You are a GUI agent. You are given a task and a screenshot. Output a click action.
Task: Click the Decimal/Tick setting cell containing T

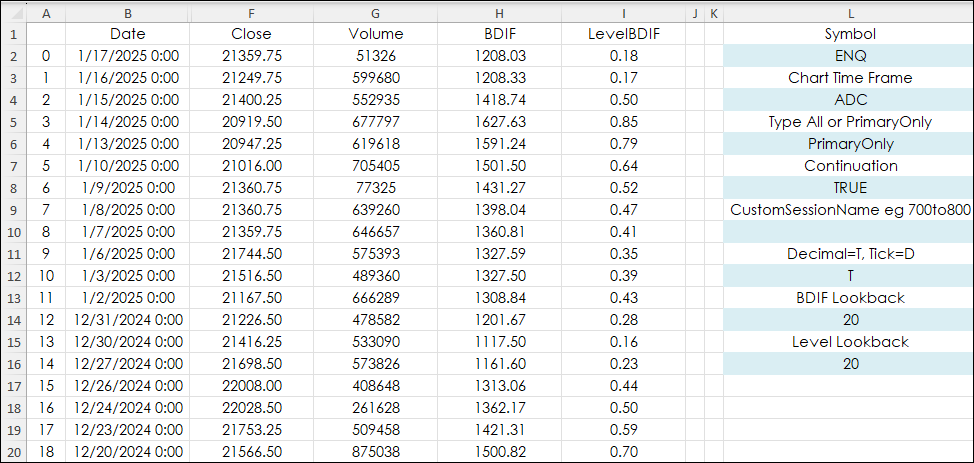(849, 276)
